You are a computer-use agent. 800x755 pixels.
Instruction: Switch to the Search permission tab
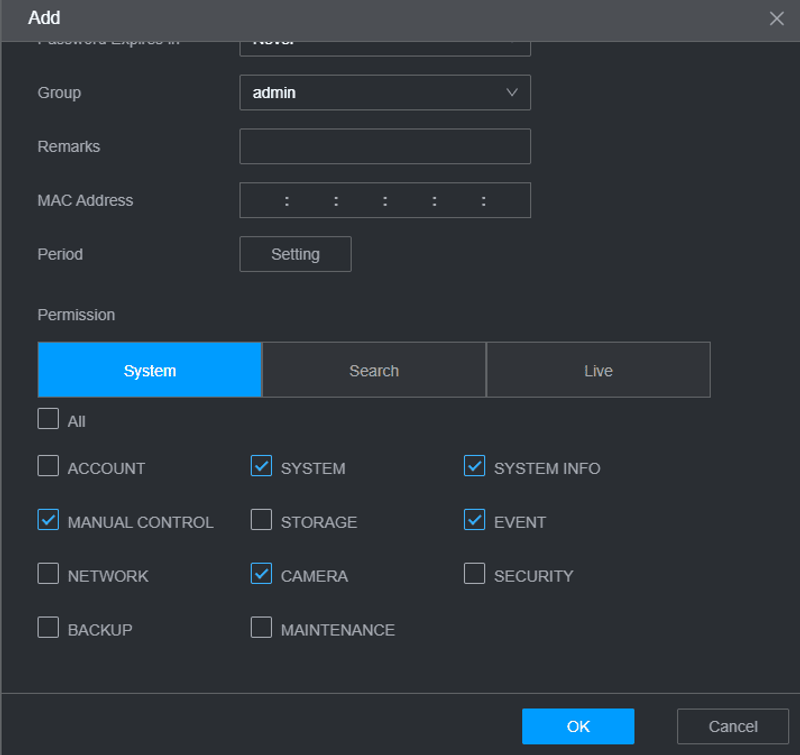point(373,370)
